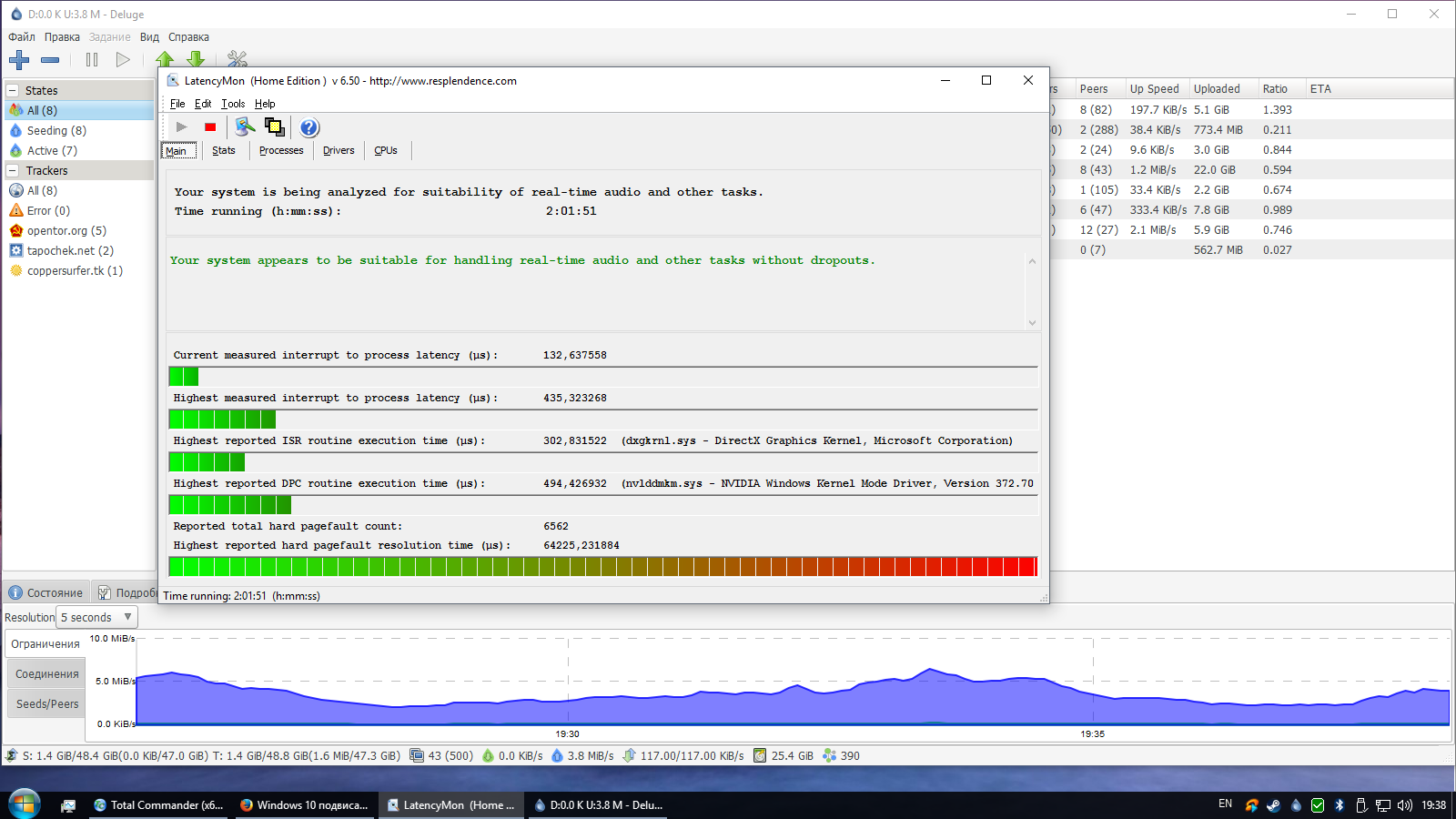Filter by tapochek.net (2) tracker

[x=70, y=251]
